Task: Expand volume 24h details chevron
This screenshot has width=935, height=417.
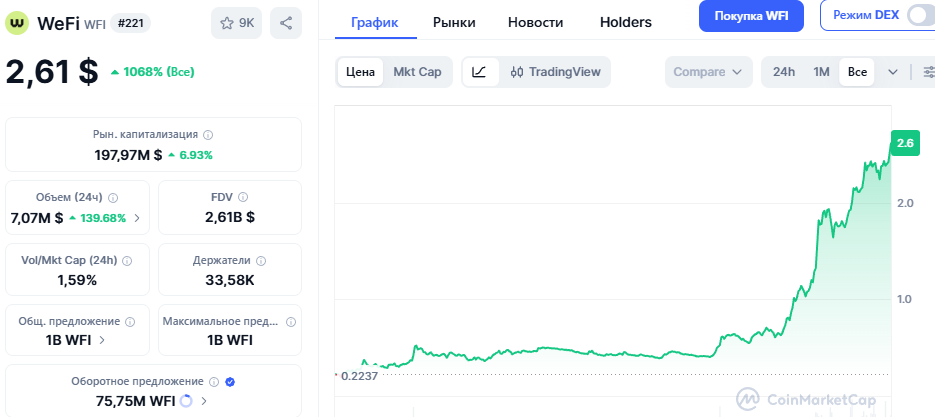Action: click(137, 218)
